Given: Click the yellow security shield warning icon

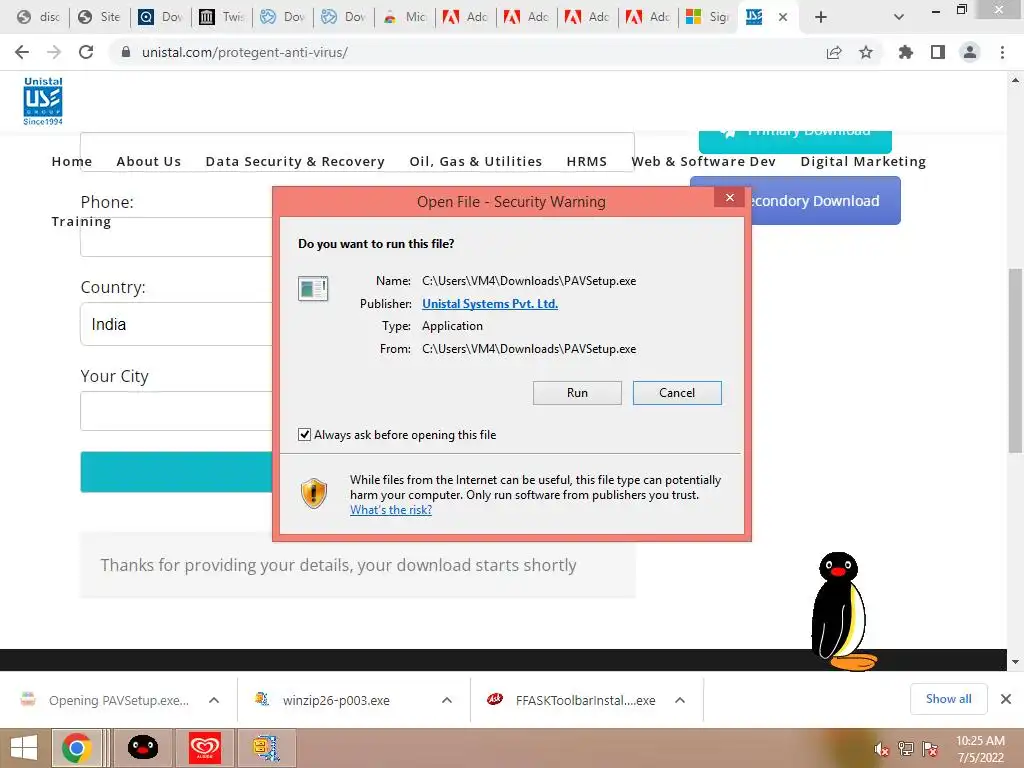Looking at the screenshot, I should point(314,493).
